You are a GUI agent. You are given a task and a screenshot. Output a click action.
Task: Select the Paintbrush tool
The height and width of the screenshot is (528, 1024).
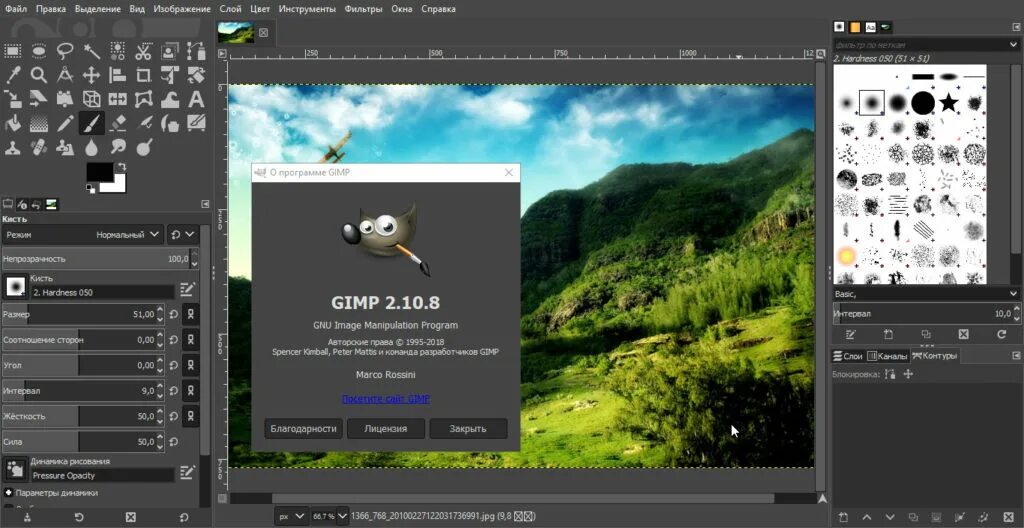click(x=91, y=123)
